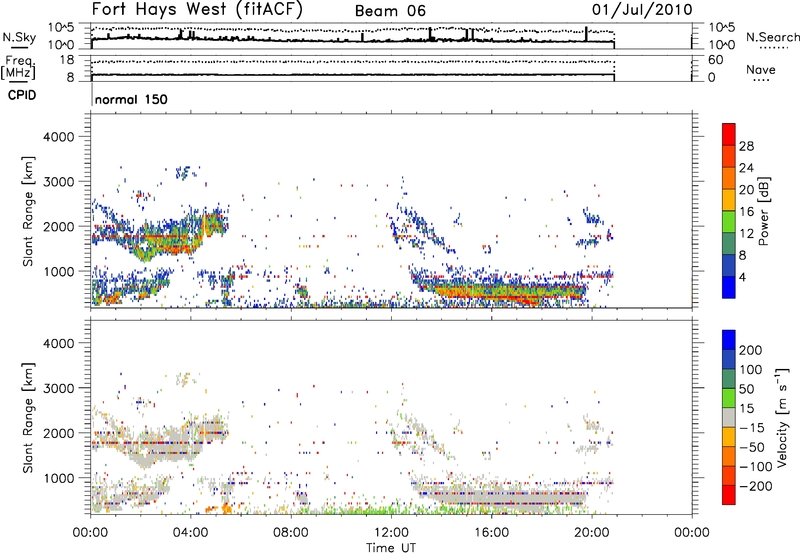Click 'Slant Range [km]' label of velocity panel
The height and width of the screenshot is (554, 800).
28,418
